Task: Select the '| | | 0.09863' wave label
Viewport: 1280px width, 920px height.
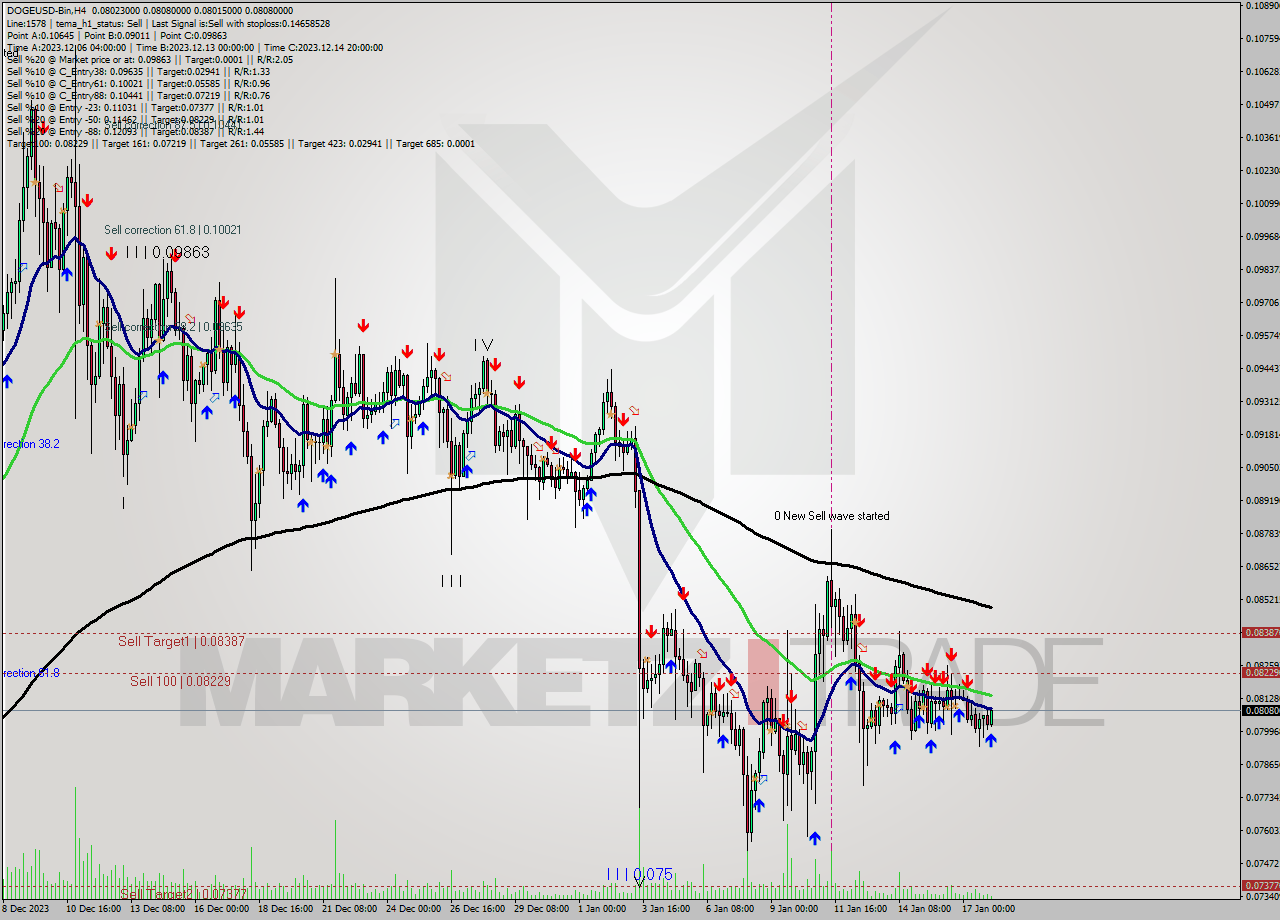Action: [x=168, y=252]
